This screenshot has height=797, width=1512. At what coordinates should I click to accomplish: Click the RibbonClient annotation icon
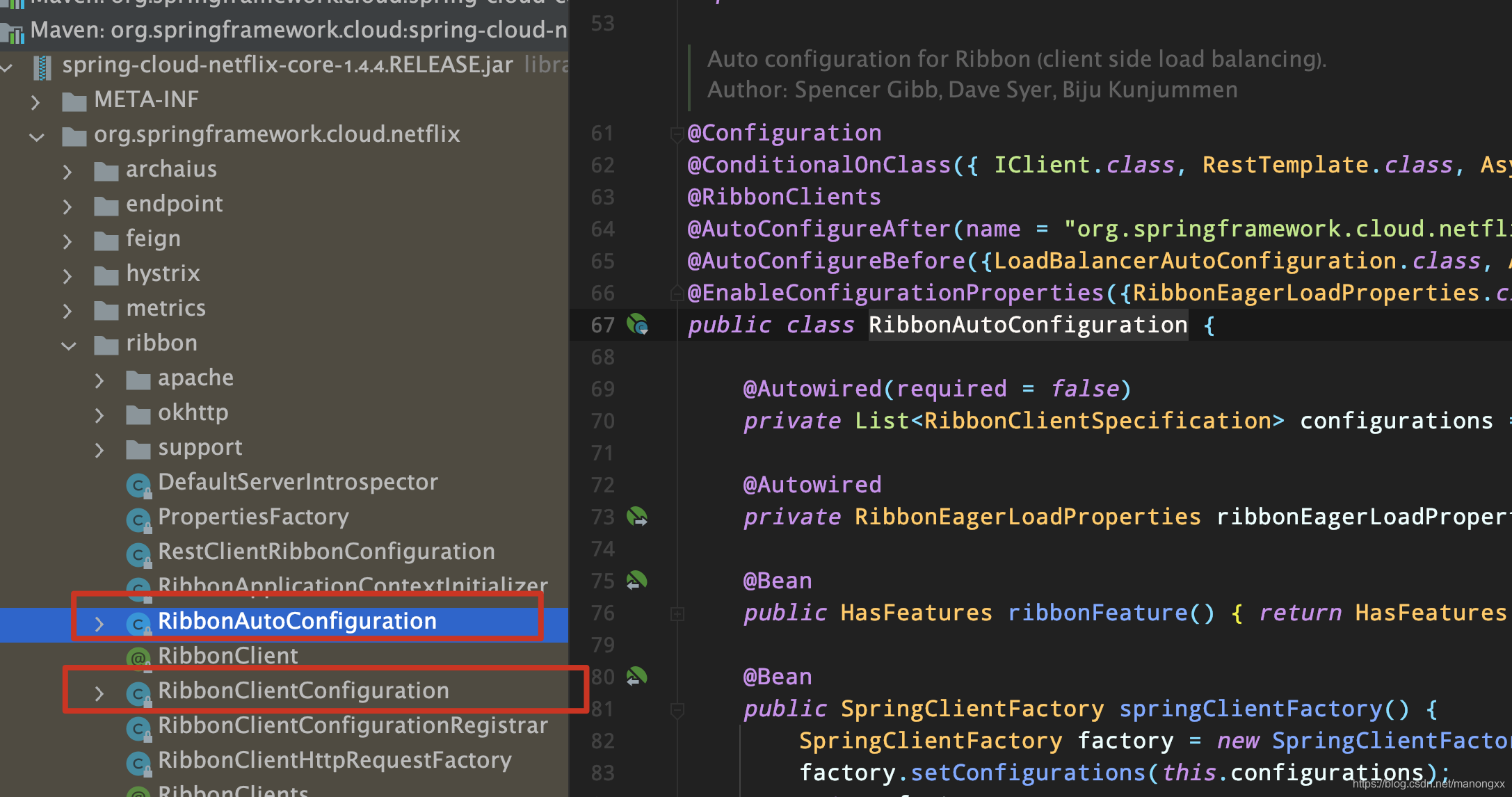[138, 658]
